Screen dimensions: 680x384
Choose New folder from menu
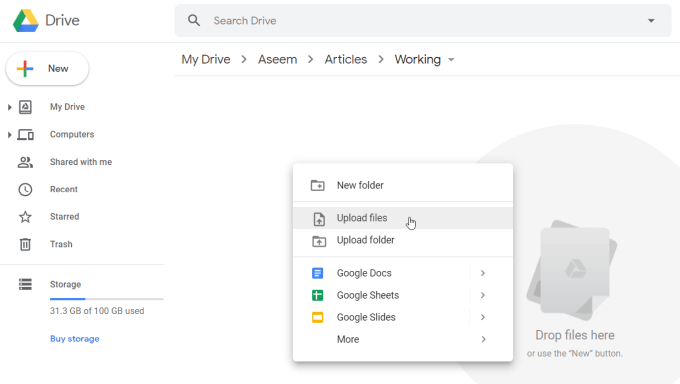(403, 185)
